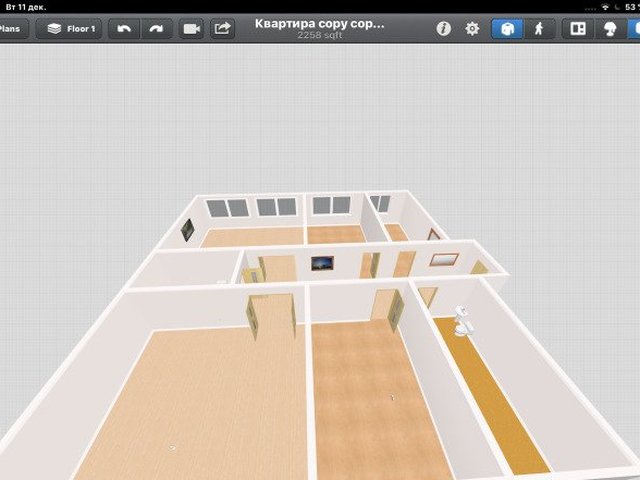This screenshot has height=480, width=640.
Task: Switch to first-person walk view
Action: point(539,29)
